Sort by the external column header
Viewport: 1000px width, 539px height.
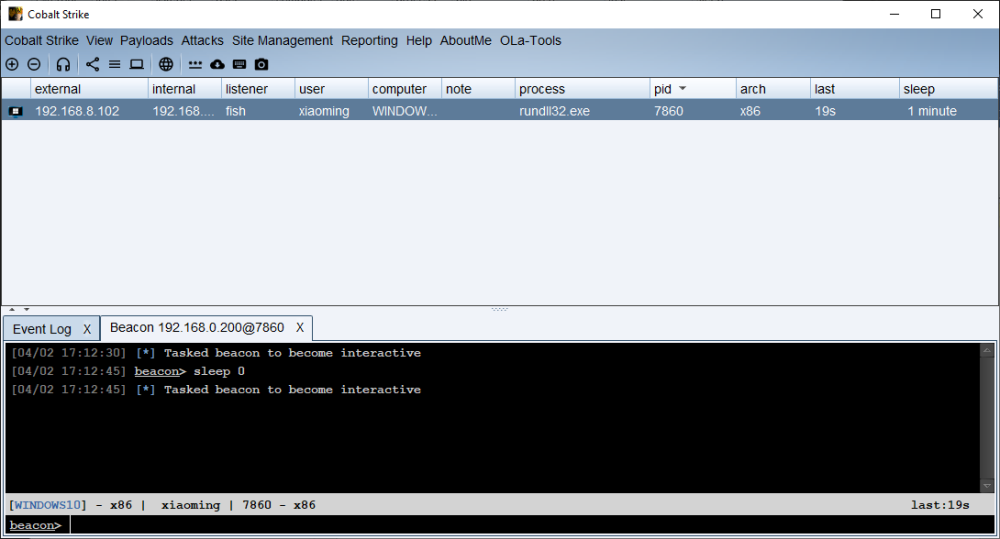click(89, 89)
